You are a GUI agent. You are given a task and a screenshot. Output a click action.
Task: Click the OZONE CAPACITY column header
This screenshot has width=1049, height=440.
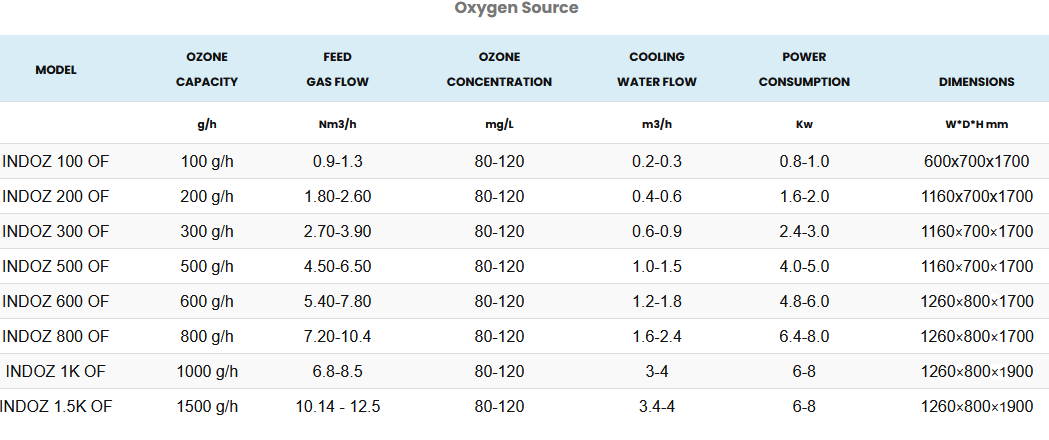pyautogui.click(x=207, y=70)
